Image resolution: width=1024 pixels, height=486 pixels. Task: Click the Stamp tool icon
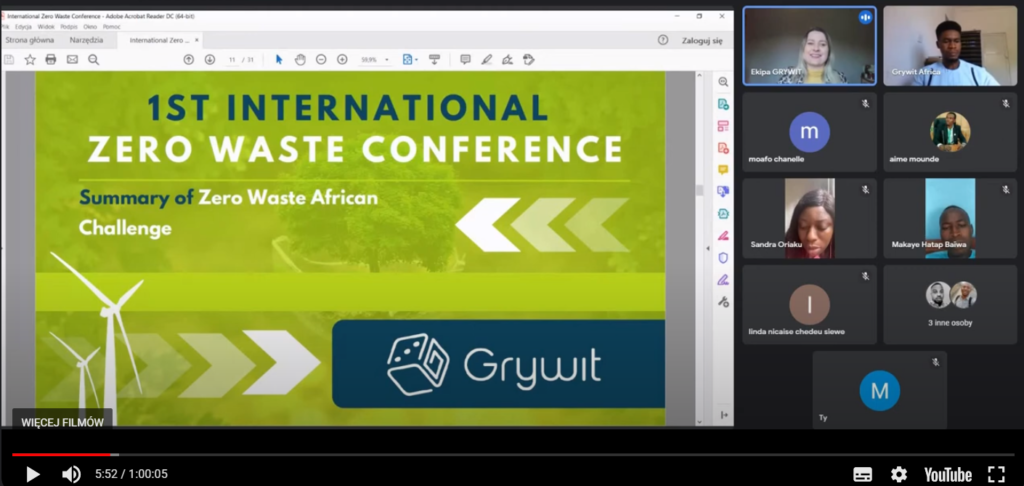(529, 59)
